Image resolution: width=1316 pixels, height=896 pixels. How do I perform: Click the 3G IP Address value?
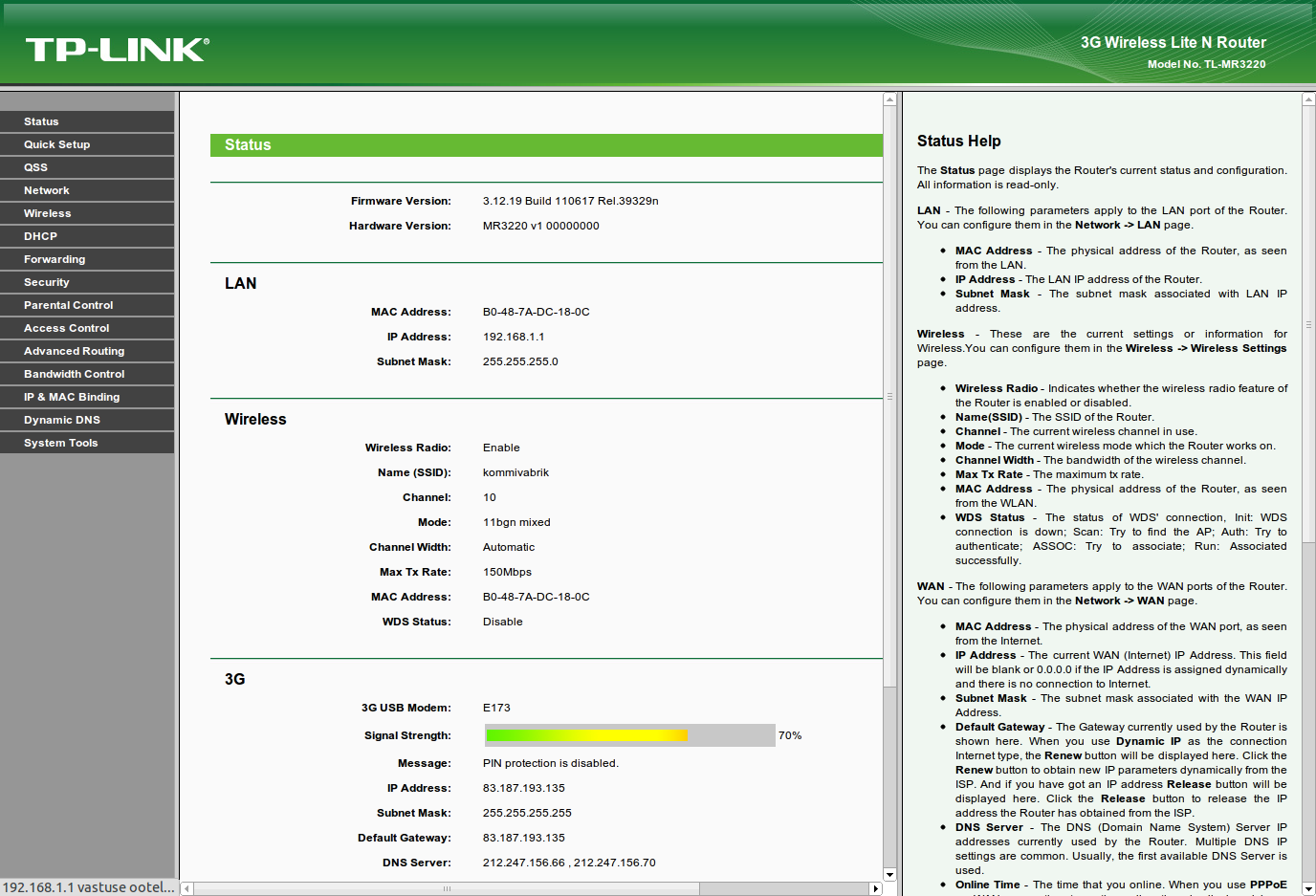(524, 788)
